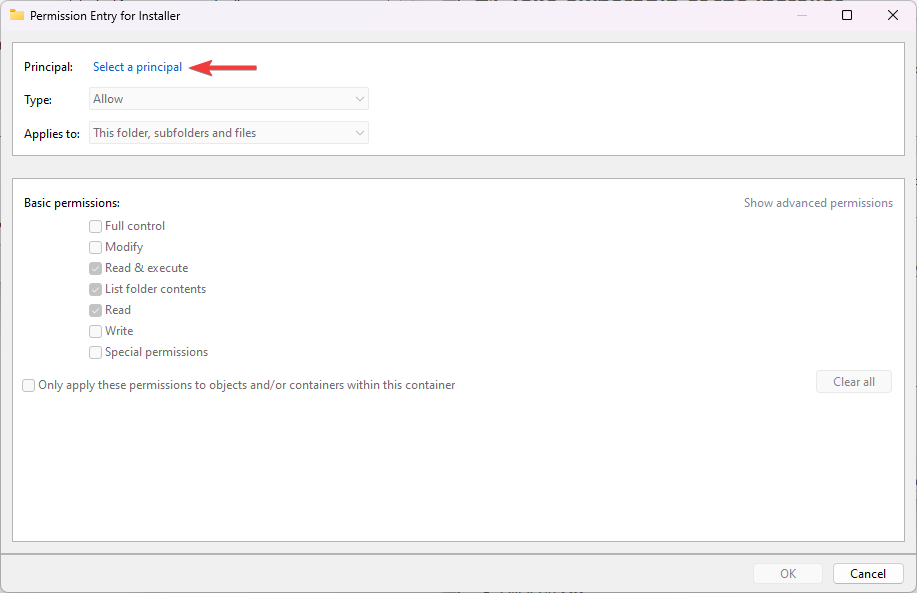This screenshot has height=593, width=917.
Task: Click the Clear all button
Action: [x=854, y=382]
